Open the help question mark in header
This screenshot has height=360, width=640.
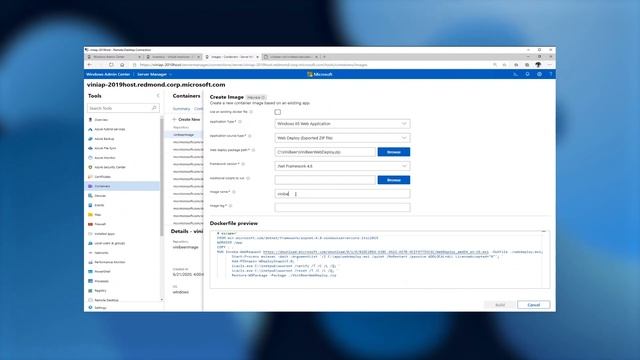(550, 74)
